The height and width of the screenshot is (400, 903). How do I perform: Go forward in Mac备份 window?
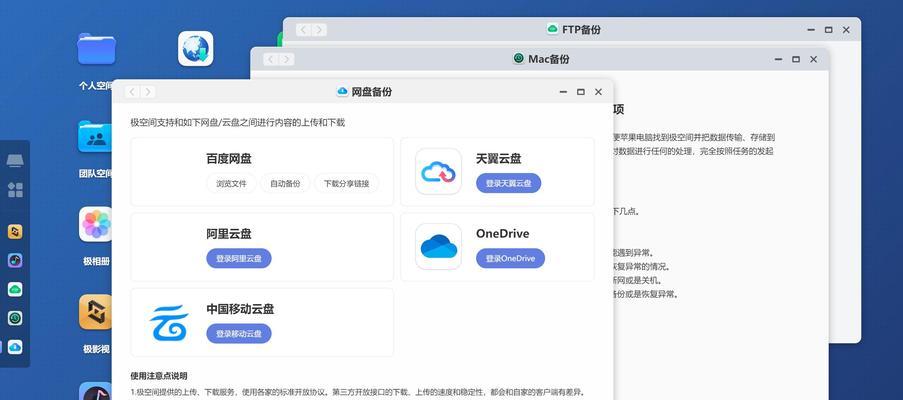pos(286,59)
